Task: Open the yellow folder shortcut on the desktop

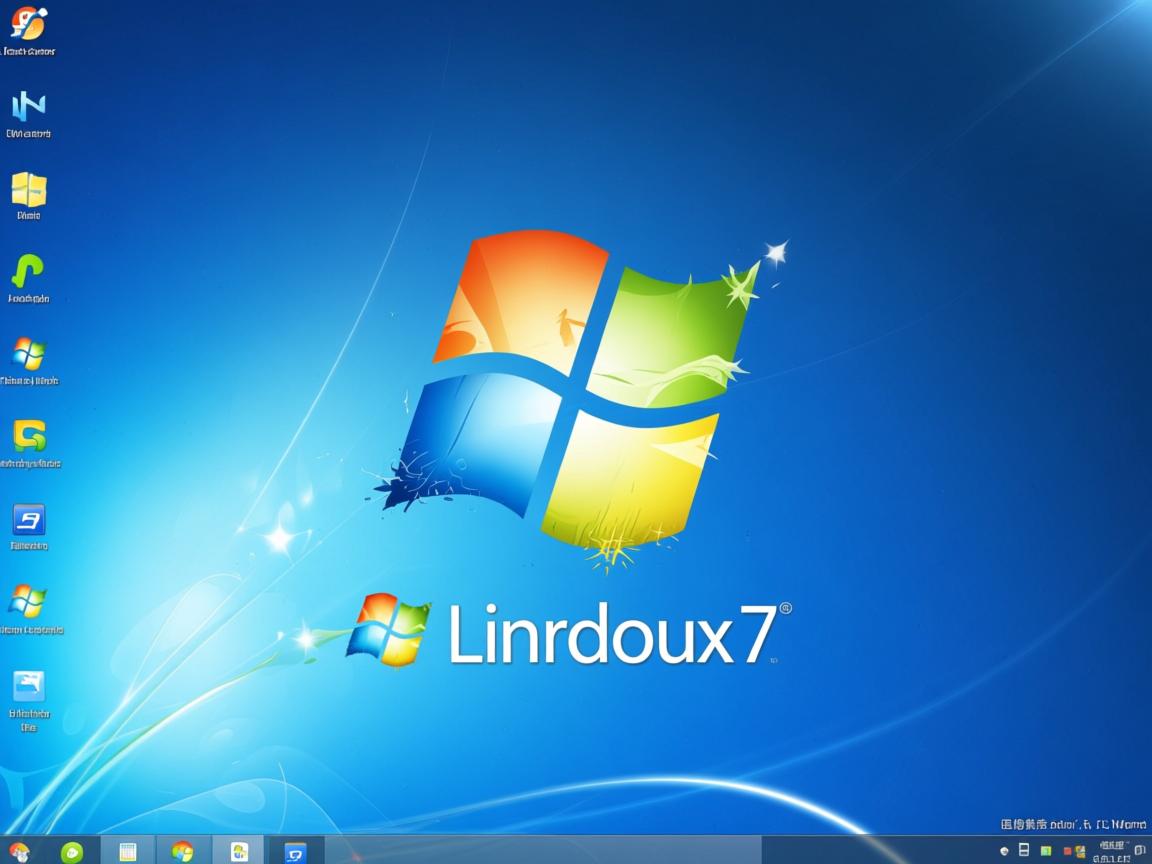Action: [x=30, y=190]
